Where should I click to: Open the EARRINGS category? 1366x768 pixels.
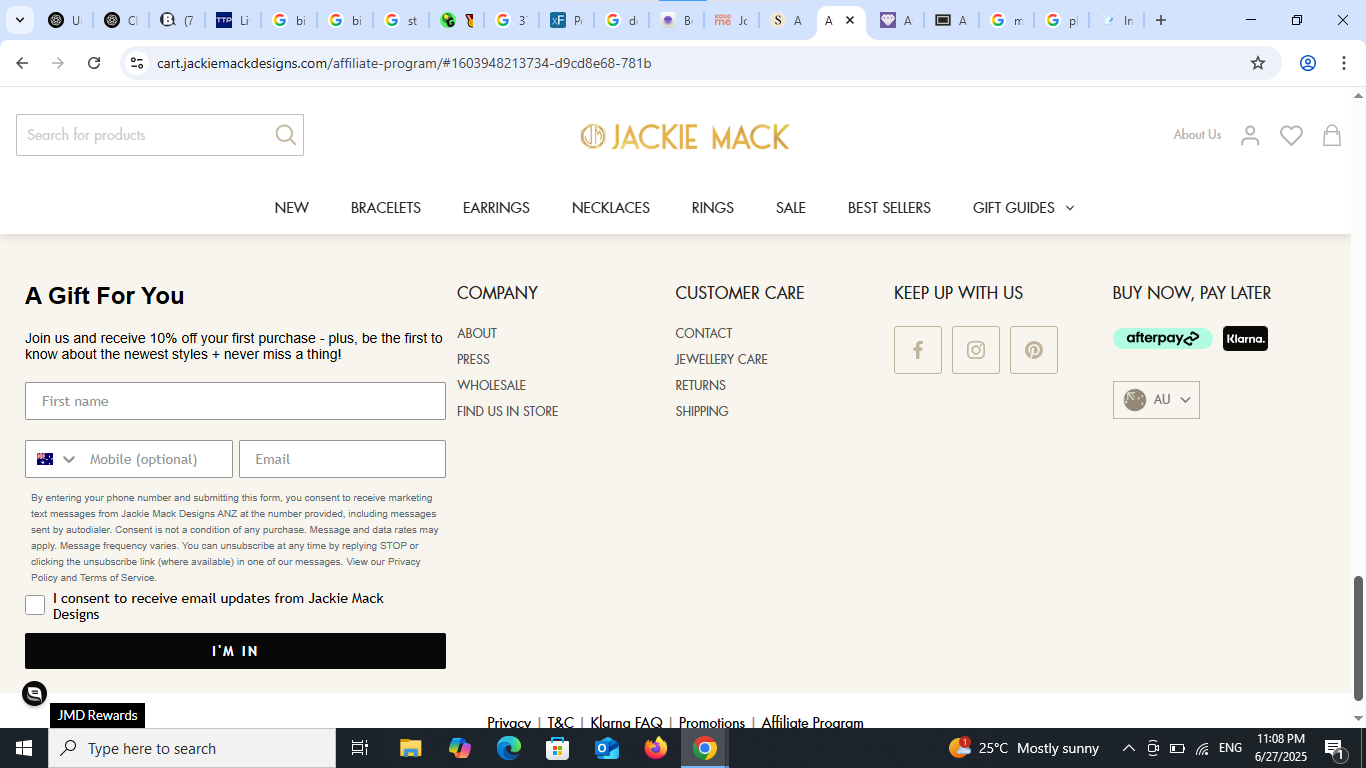(496, 208)
